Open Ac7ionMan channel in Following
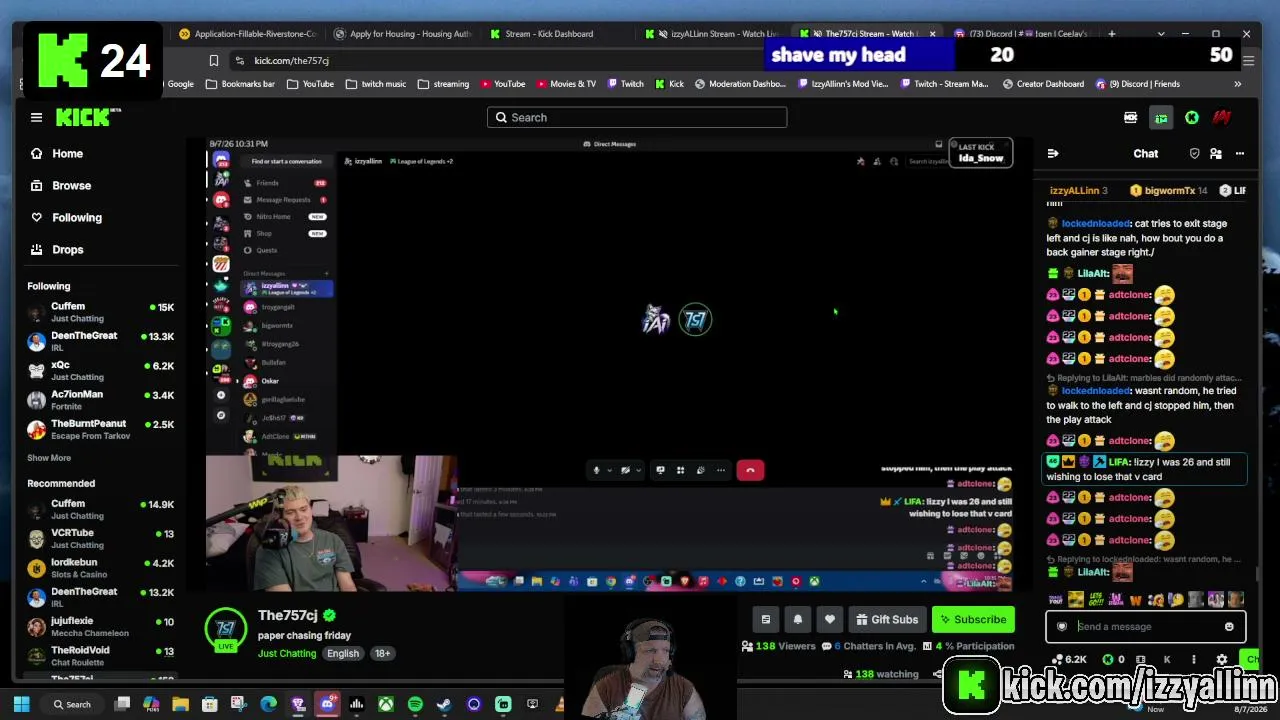 pyautogui.click(x=100, y=400)
